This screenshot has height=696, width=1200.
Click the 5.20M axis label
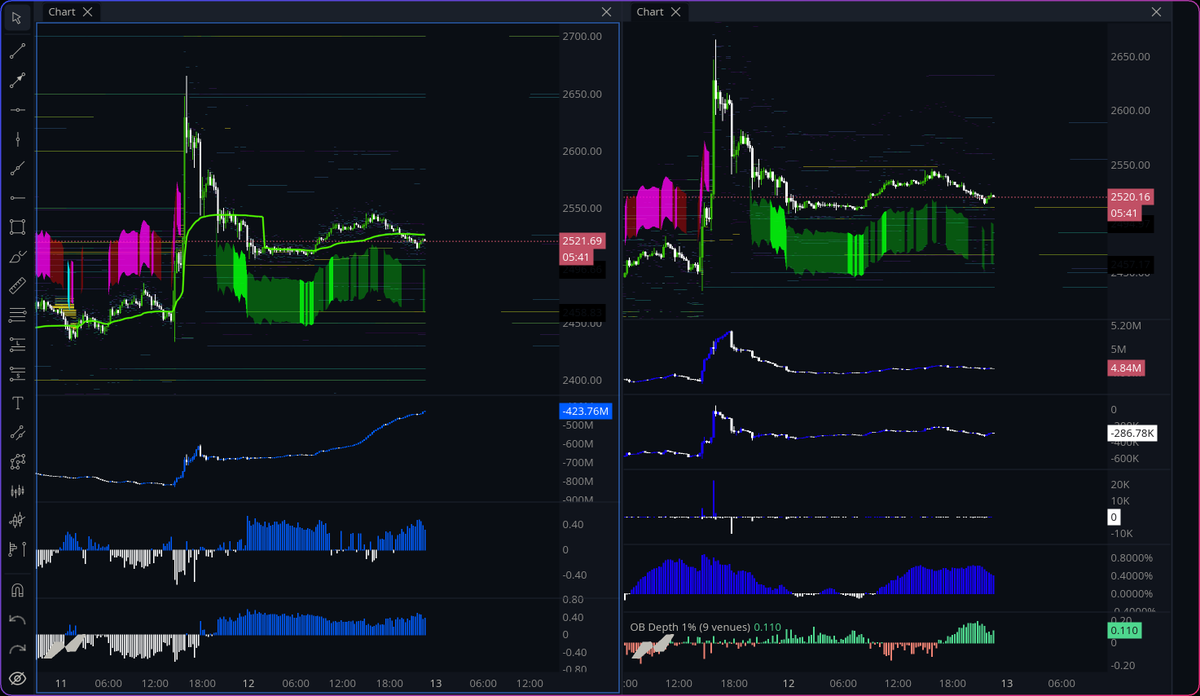pyautogui.click(x=1127, y=326)
